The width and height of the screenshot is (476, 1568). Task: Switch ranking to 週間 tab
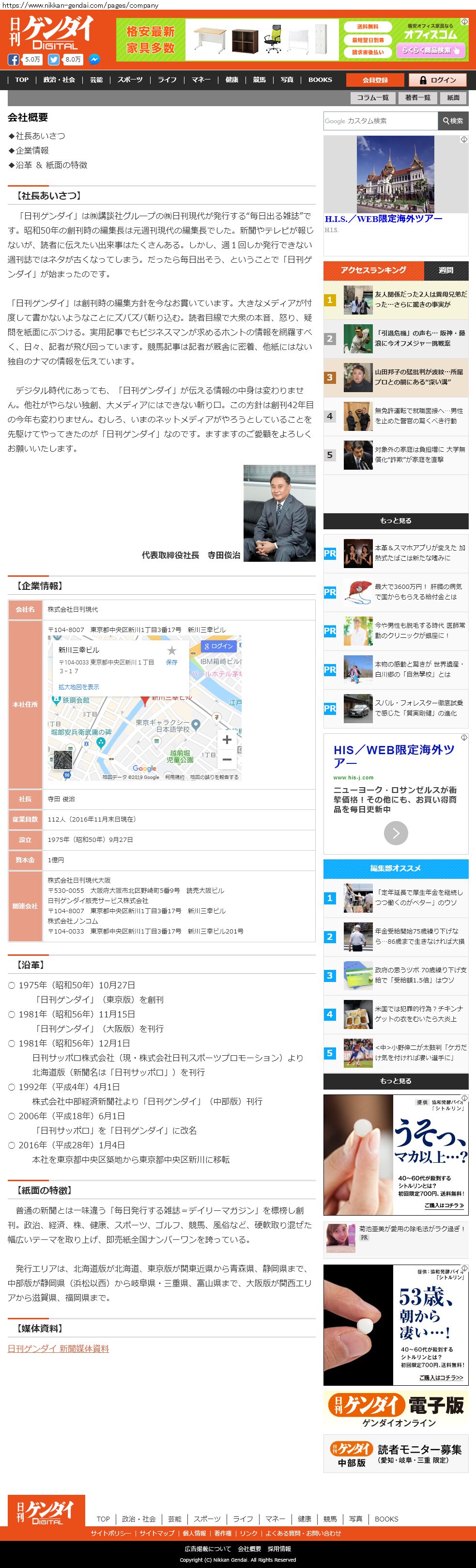coord(445,270)
